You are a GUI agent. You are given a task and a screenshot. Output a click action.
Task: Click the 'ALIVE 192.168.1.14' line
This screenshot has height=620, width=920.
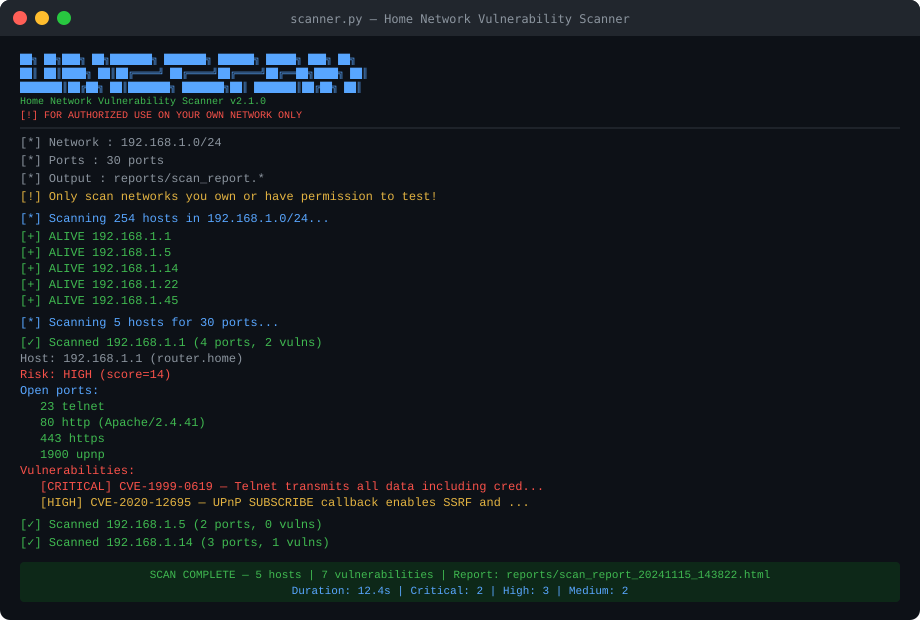point(99,269)
